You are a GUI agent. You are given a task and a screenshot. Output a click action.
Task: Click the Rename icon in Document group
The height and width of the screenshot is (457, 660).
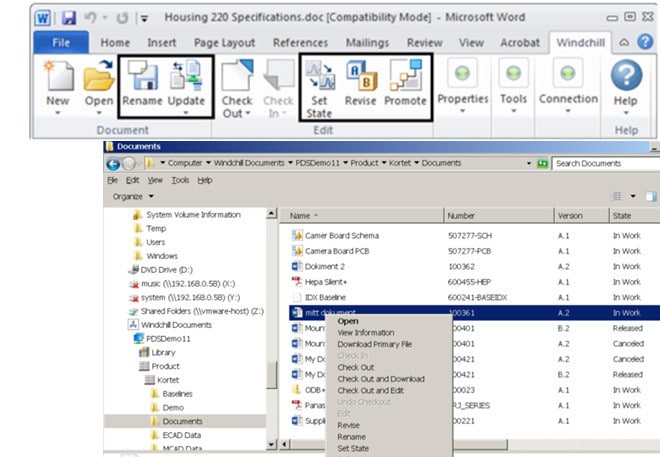(143, 75)
